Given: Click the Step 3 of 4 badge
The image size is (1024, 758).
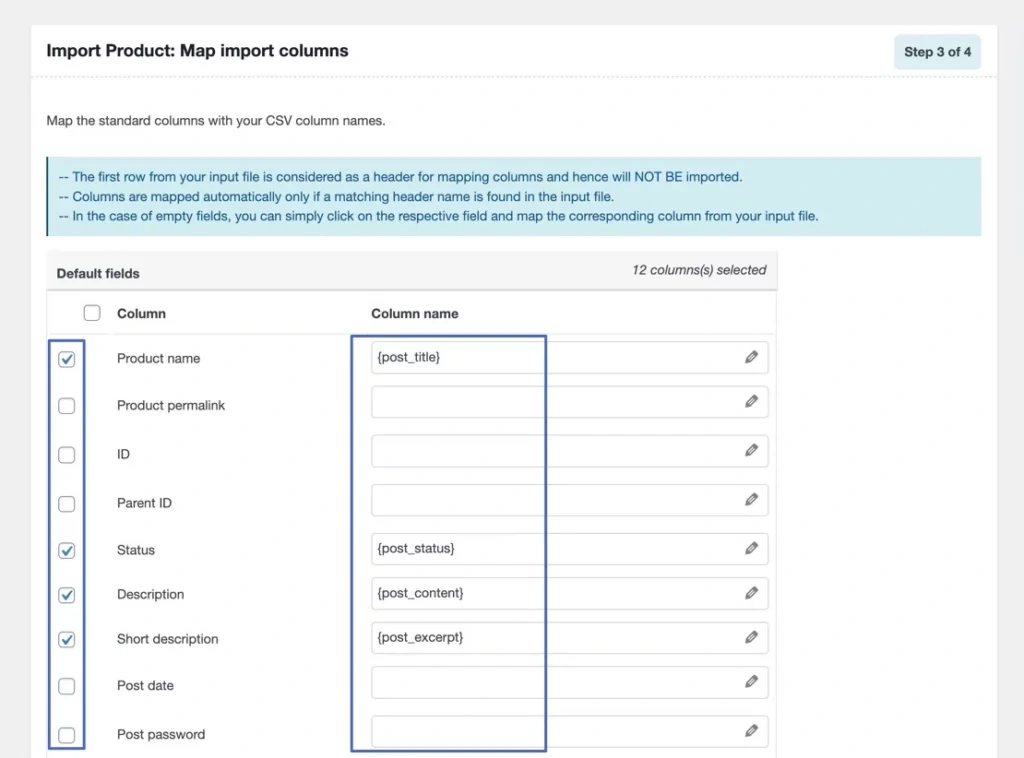Looking at the screenshot, I should (937, 52).
